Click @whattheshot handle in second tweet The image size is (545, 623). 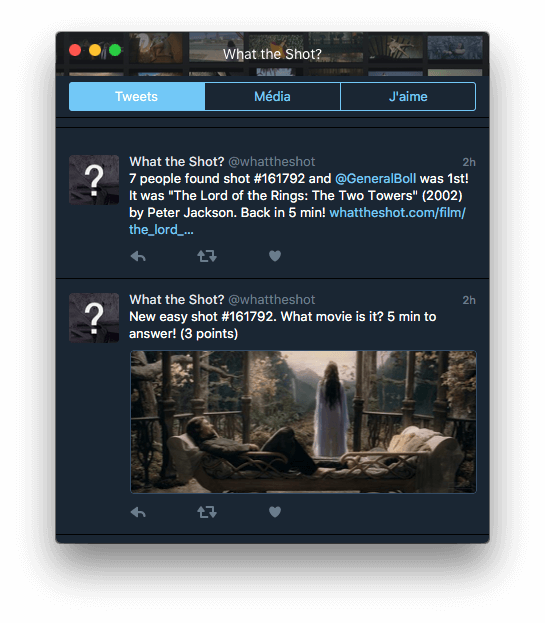(272, 300)
